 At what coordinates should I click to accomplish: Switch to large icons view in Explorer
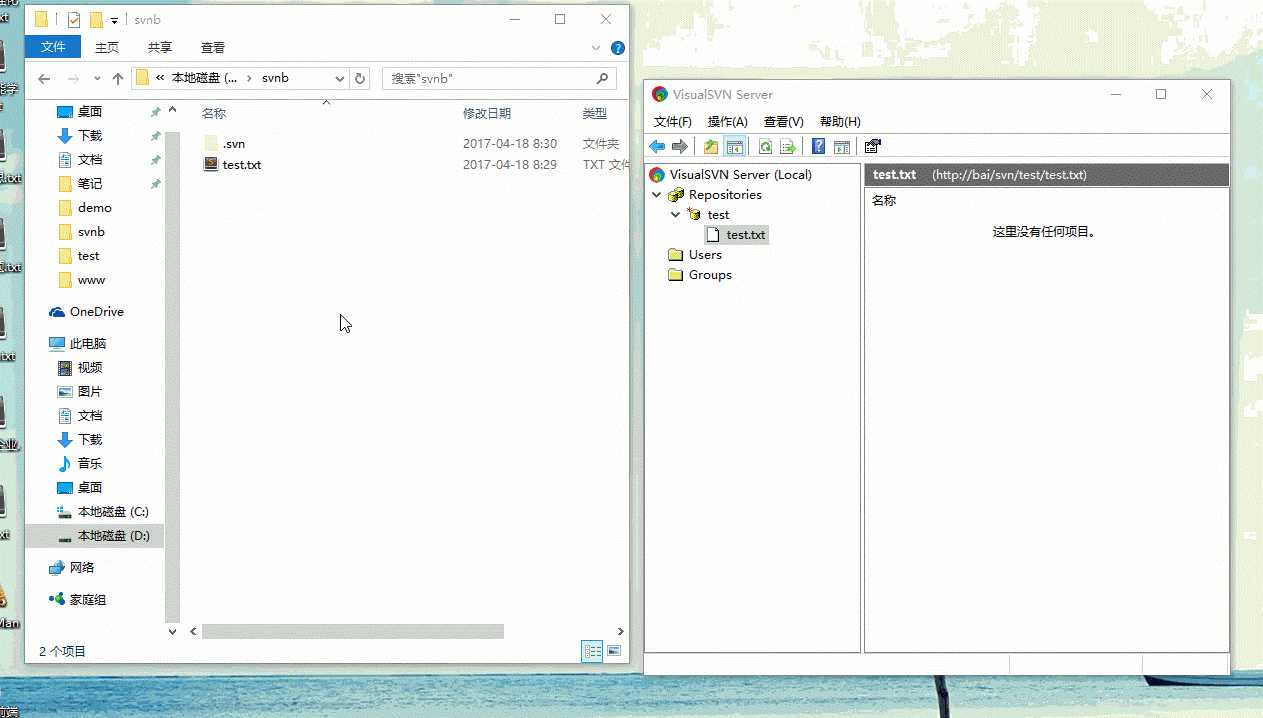click(613, 651)
